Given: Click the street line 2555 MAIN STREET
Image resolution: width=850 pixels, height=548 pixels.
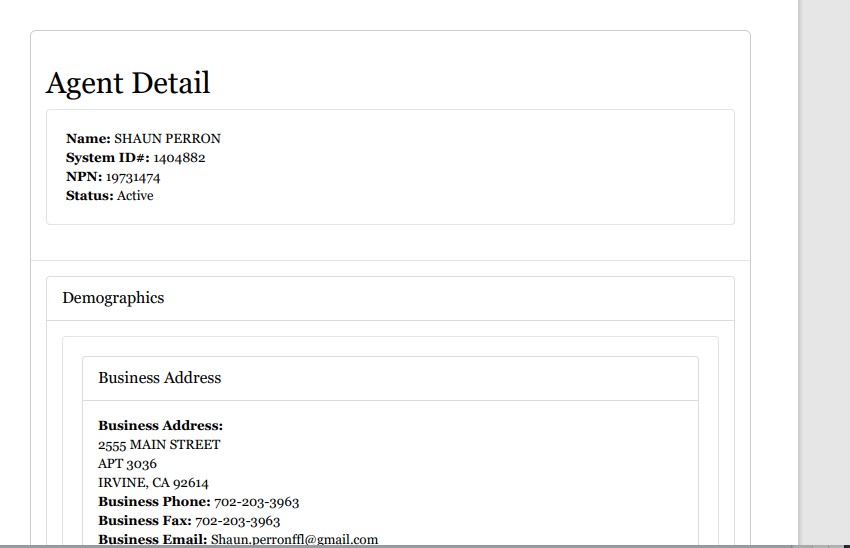Looking at the screenshot, I should pyautogui.click(x=159, y=445).
